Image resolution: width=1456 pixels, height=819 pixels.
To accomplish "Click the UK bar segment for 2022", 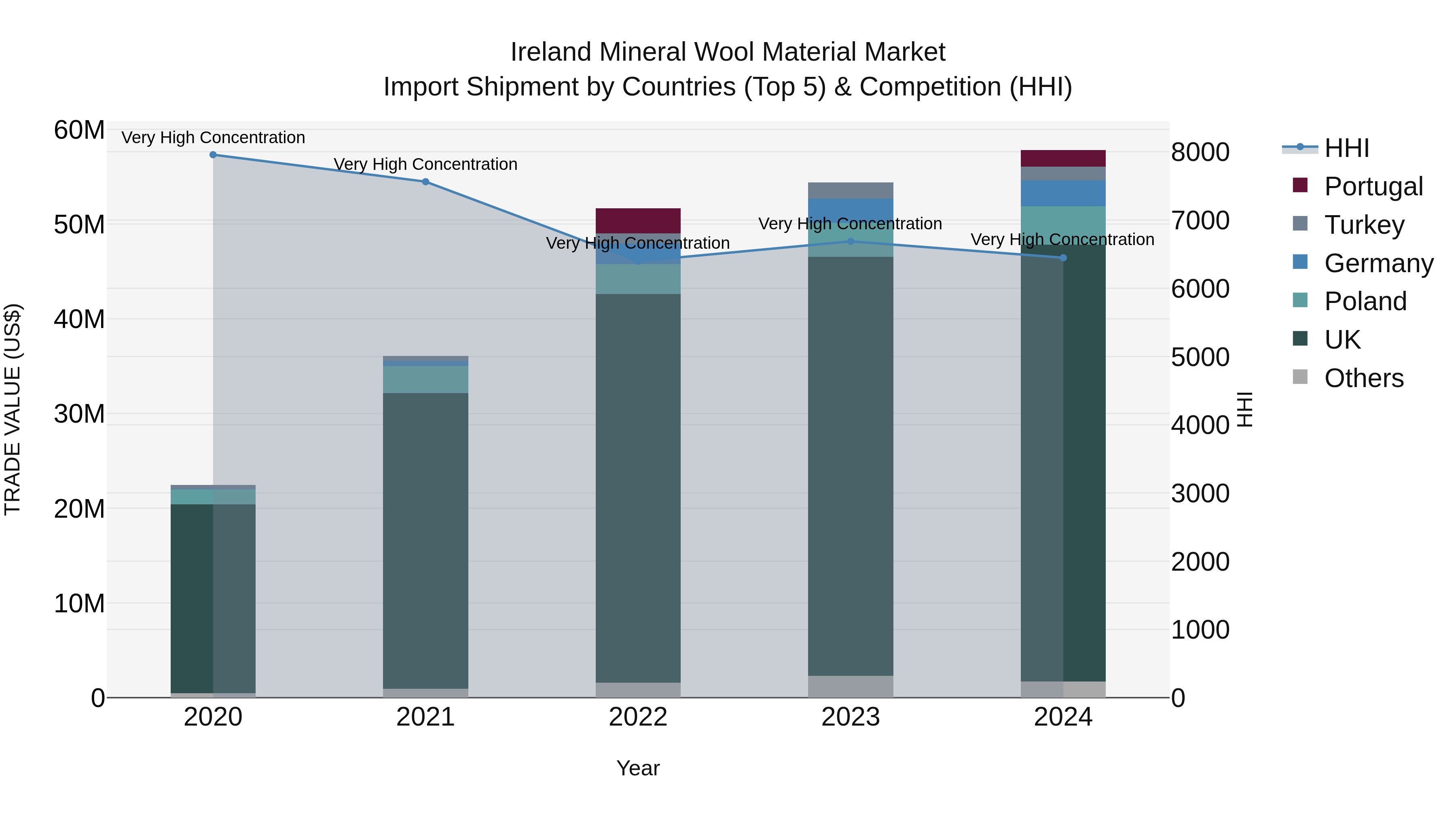I will pos(638,488).
